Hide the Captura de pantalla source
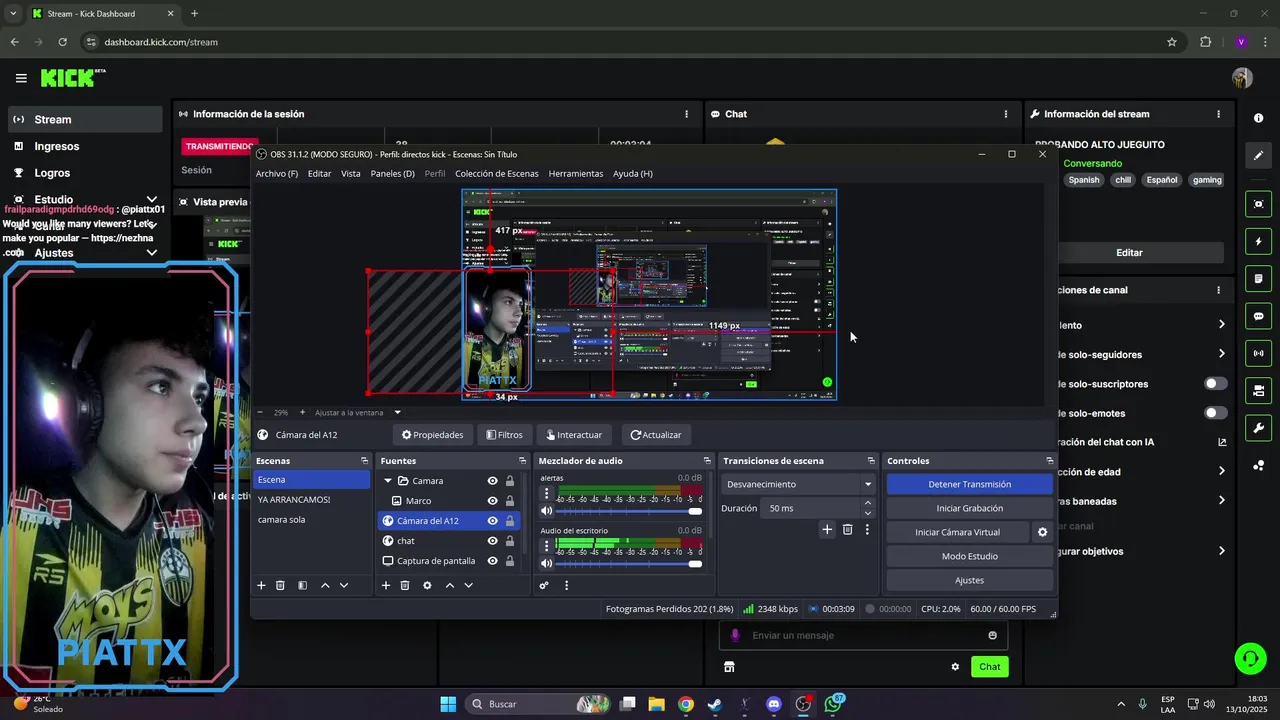This screenshot has height=720, width=1280. click(492, 561)
